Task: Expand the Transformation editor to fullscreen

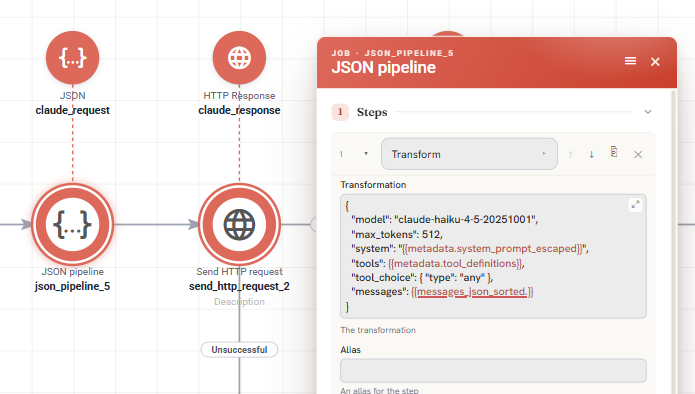Action: 635,205
